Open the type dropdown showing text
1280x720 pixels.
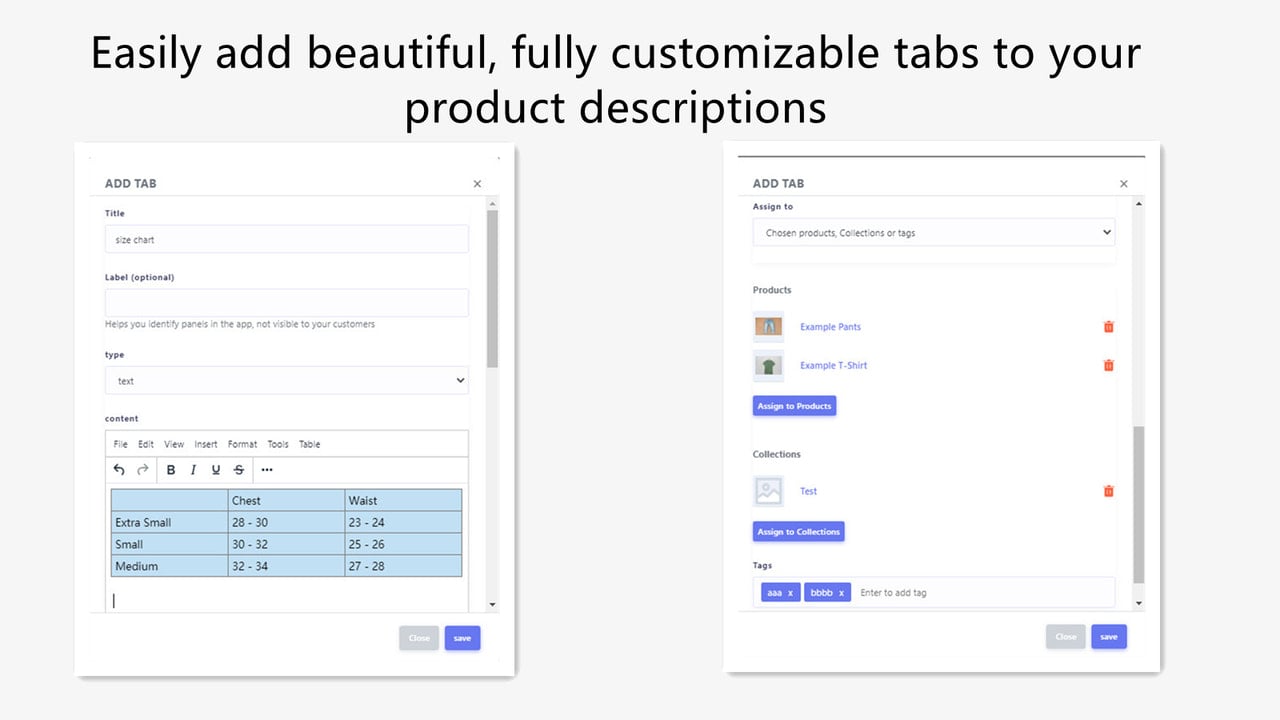click(287, 381)
